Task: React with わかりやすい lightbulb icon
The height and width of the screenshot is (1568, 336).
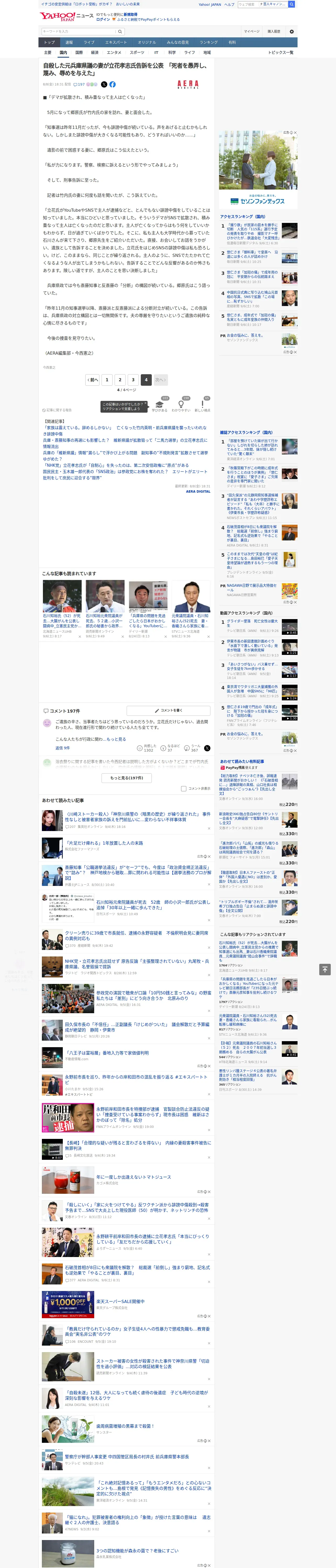Action: click(x=181, y=404)
